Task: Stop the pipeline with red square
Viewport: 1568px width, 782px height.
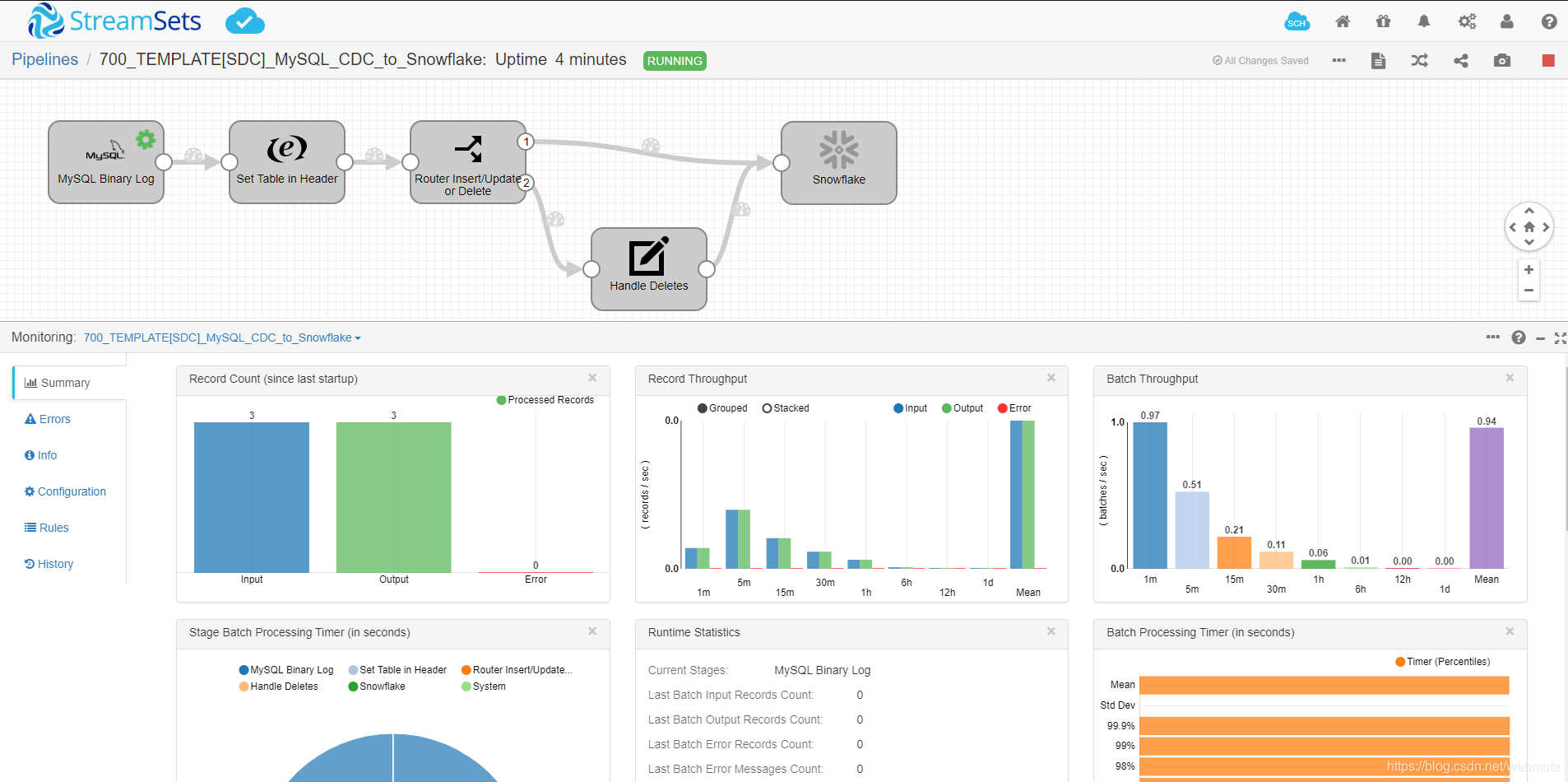Action: (x=1548, y=60)
